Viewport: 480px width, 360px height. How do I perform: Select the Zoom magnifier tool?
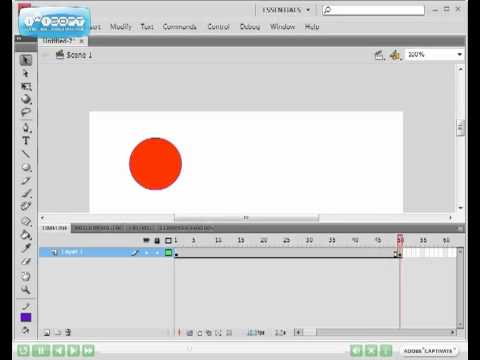coord(26,290)
